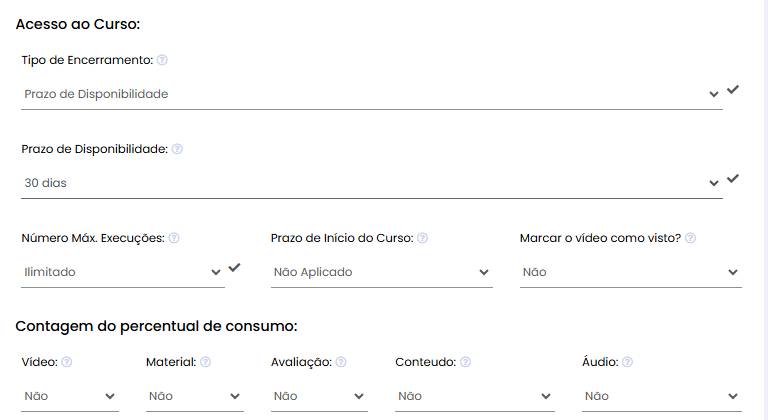
Task: Change the Vídeo consumption dropdown
Action: click(x=69, y=396)
